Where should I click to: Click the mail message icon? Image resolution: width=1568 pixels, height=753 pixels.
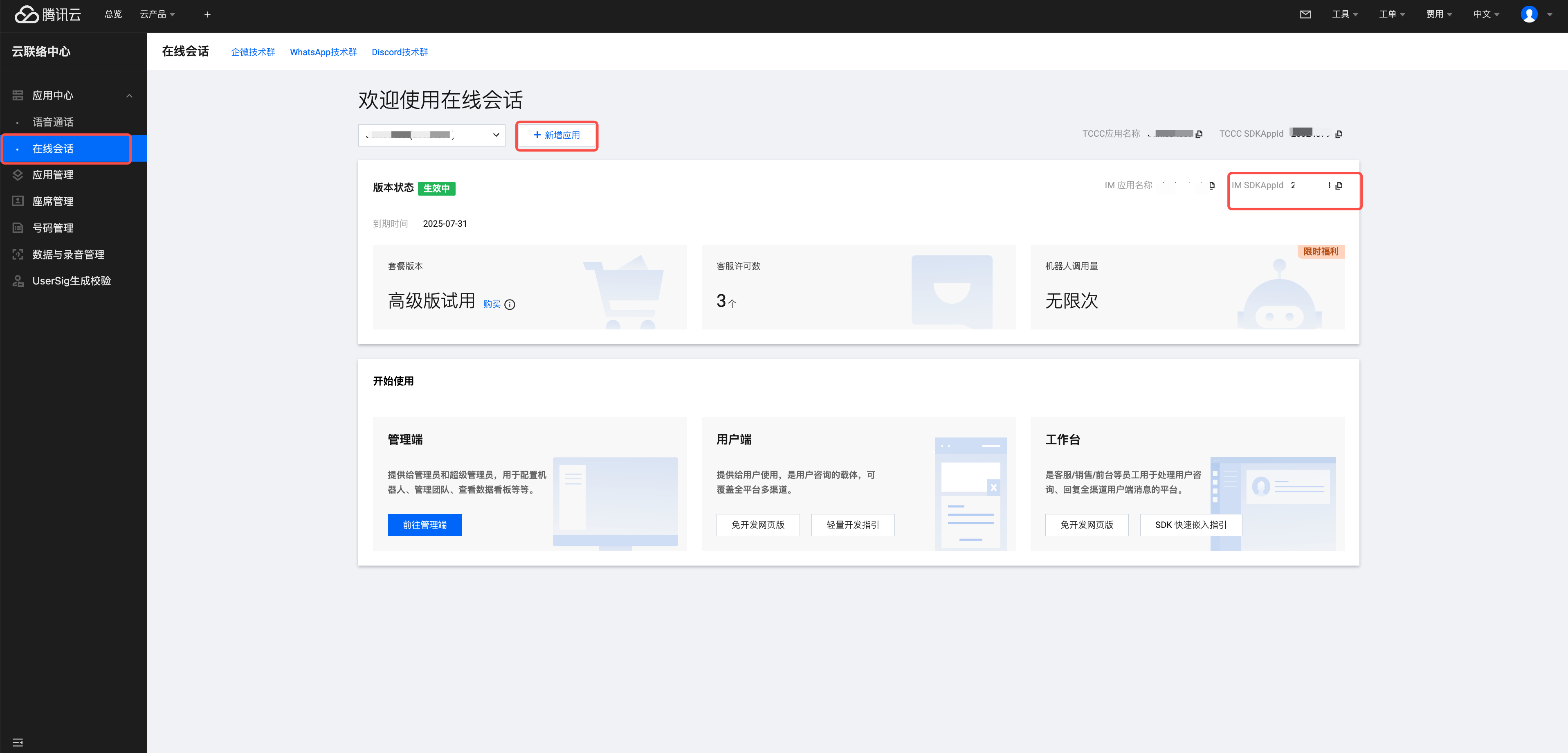click(x=1305, y=14)
